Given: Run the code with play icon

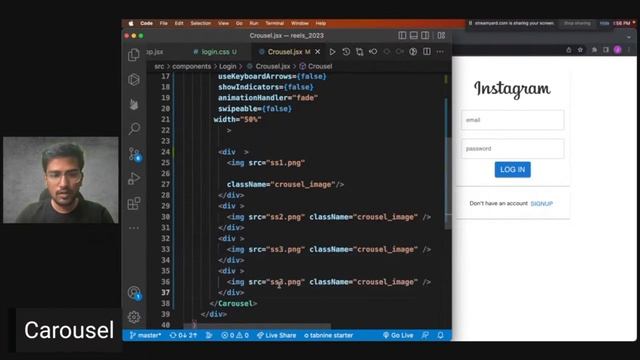Looking at the screenshot, I should [332, 52].
